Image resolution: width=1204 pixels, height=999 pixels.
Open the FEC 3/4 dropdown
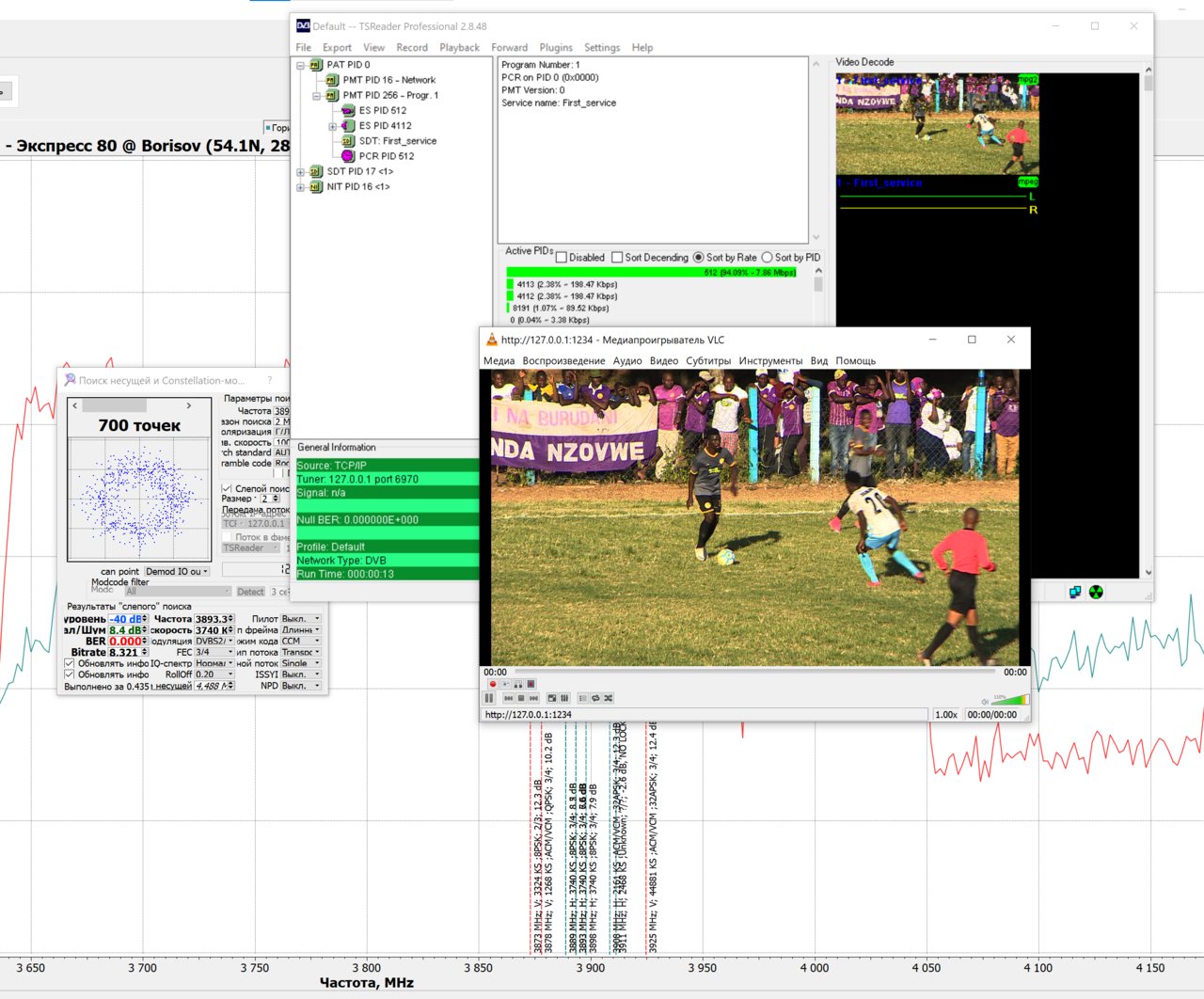214,652
